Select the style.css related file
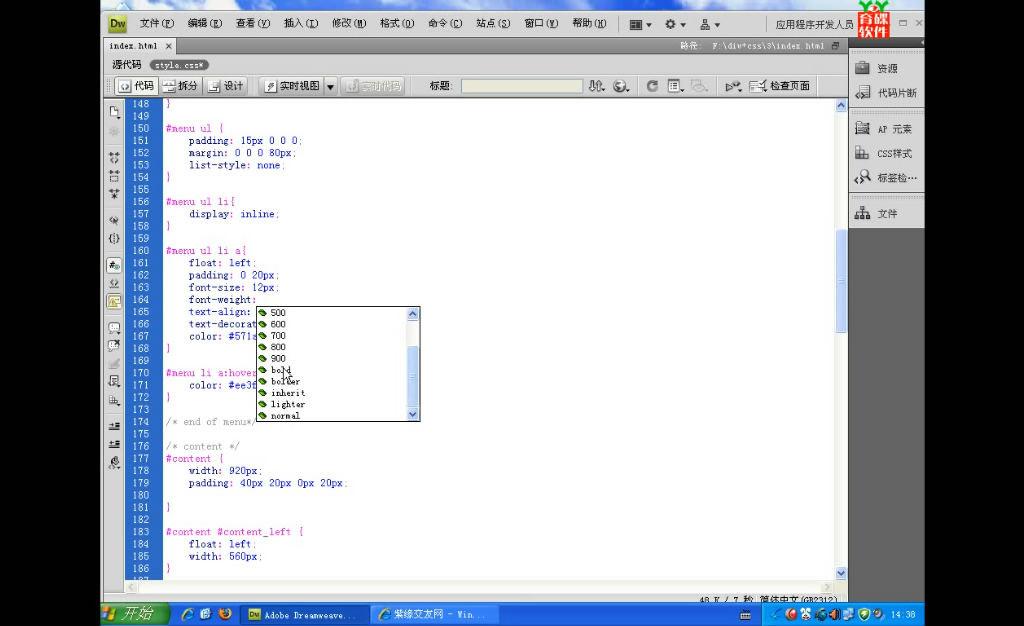Screen dimensions: 1024x626 [x=179, y=65]
